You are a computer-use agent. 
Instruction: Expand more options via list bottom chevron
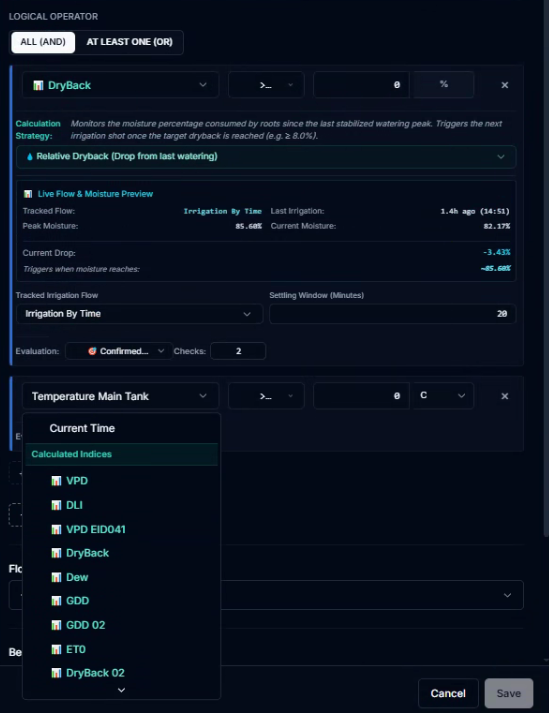point(121,690)
